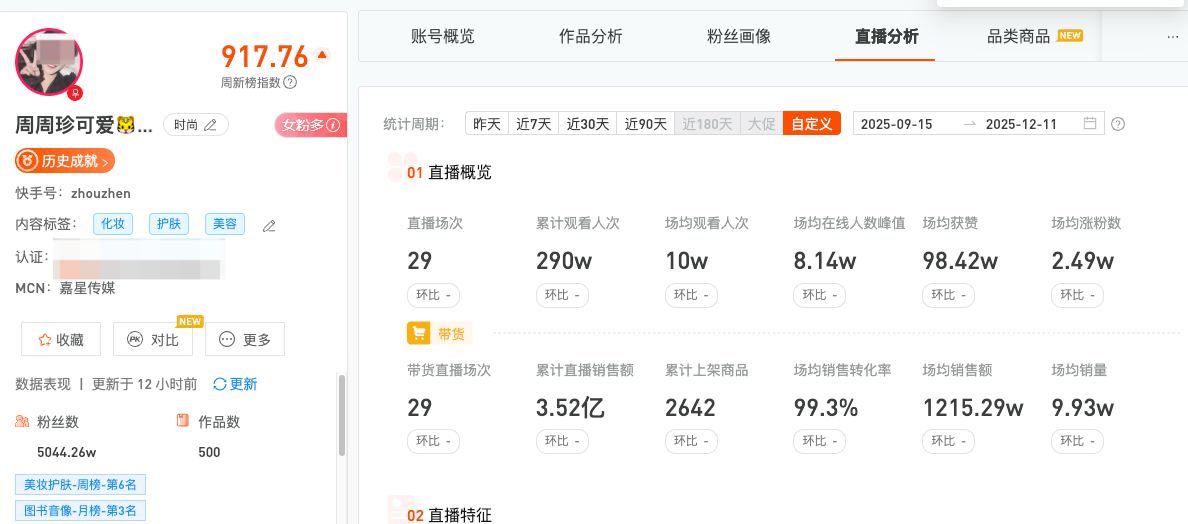Click the 嘉星传媒 MCN name
Image resolution: width=1188 pixels, height=524 pixels.
87,289
